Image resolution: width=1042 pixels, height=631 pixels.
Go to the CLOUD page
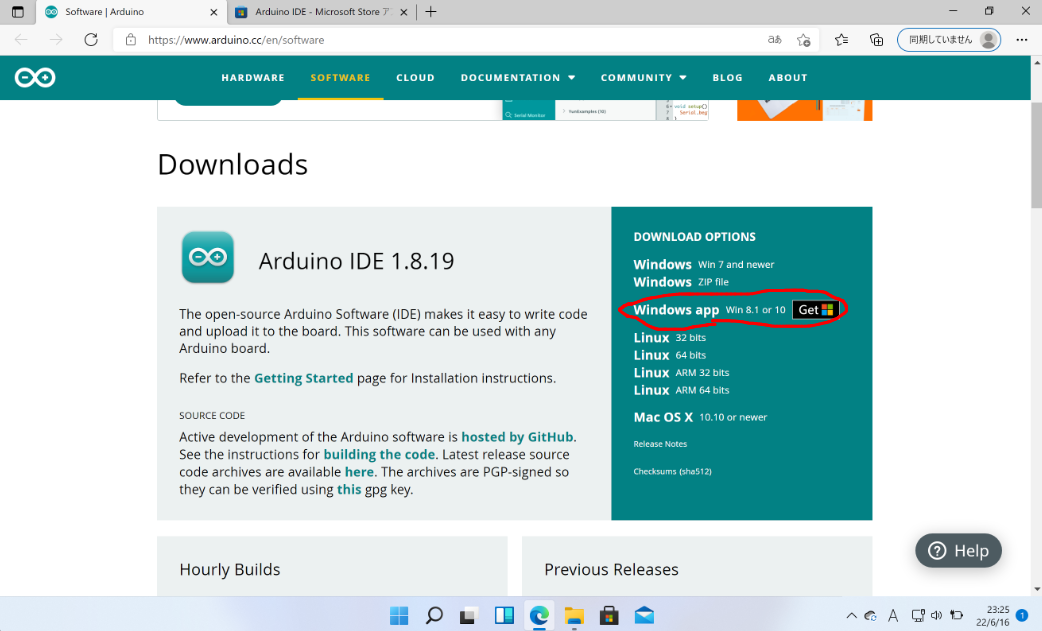click(x=415, y=78)
